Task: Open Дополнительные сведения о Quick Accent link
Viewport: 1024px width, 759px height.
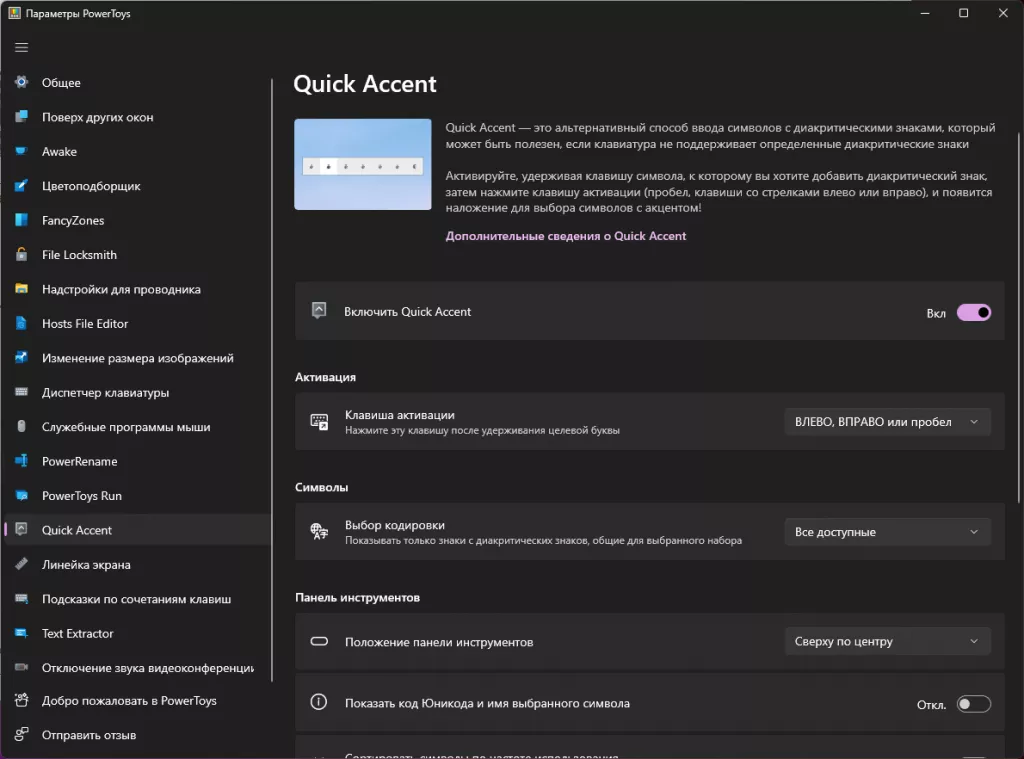Action: pos(566,236)
